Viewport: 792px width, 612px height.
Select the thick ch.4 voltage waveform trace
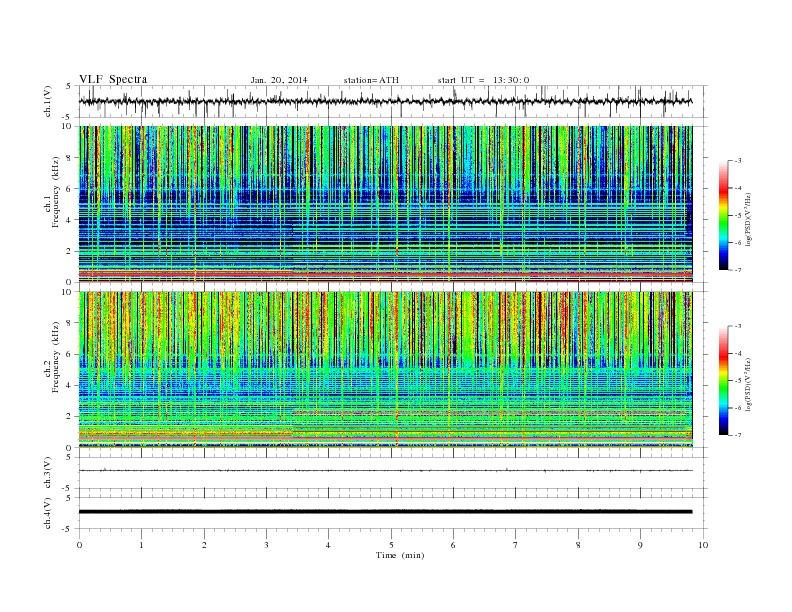[385, 512]
